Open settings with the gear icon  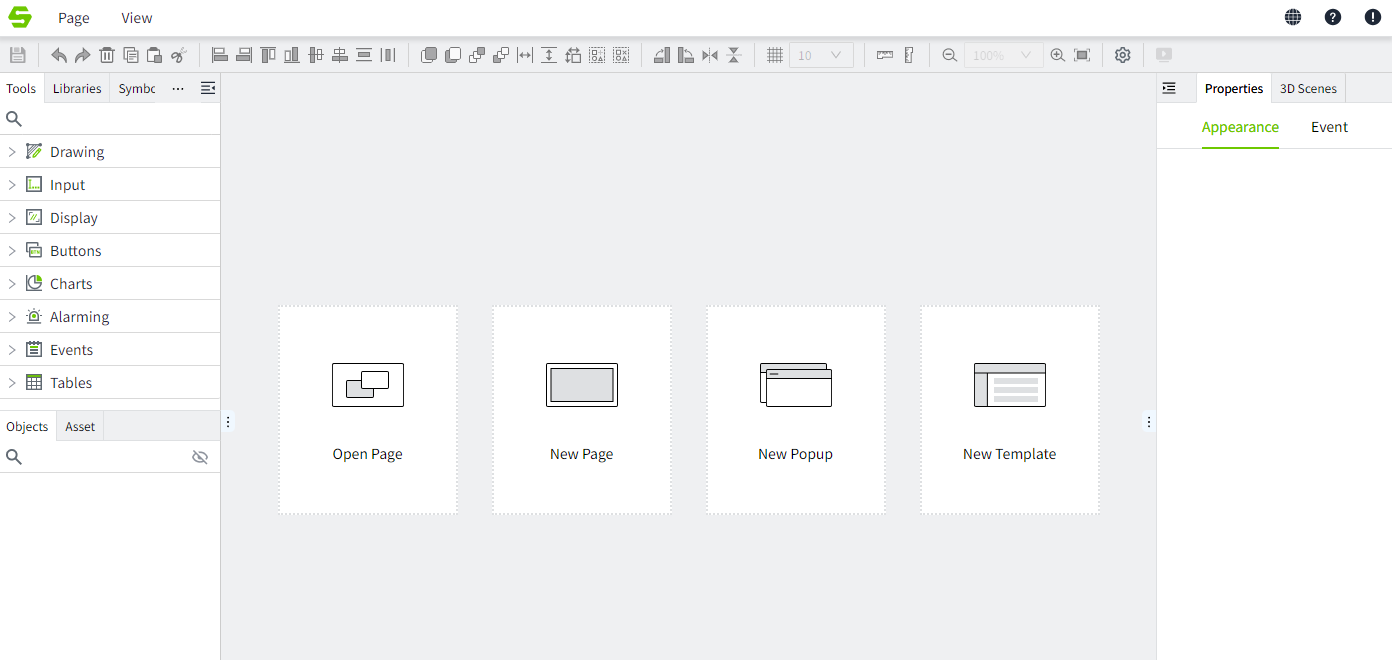pyautogui.click(x=1123, y=56)
